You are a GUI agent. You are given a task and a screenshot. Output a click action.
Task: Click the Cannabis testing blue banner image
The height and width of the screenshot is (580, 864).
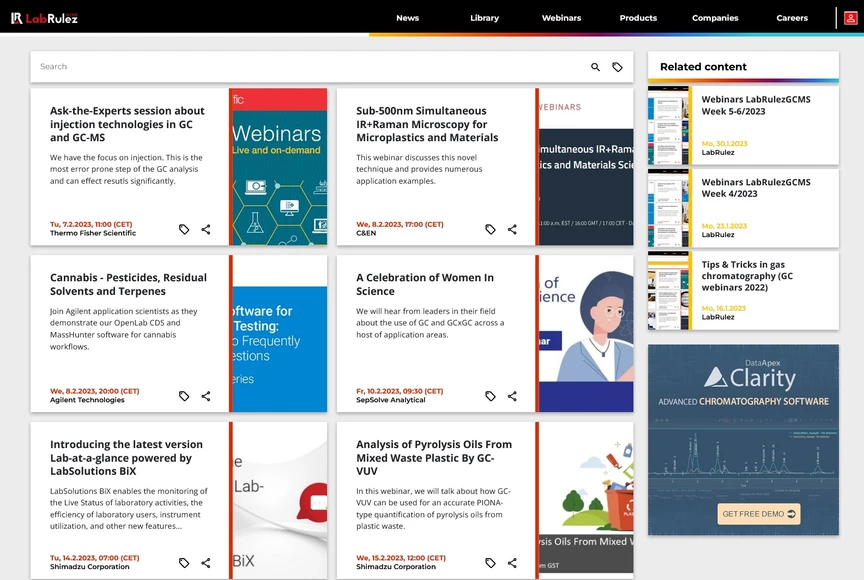tap(279, 333)
